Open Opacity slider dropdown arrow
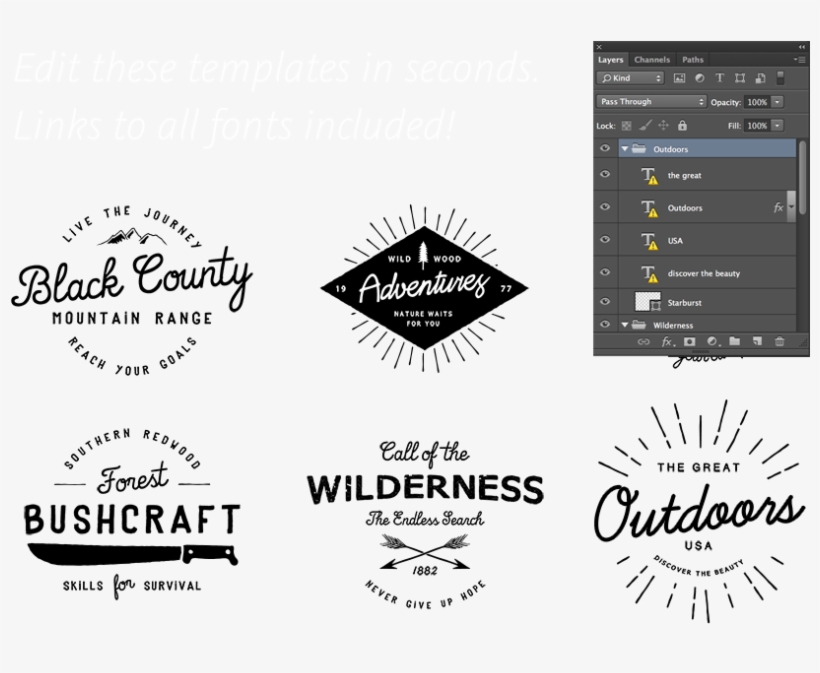 778,102
